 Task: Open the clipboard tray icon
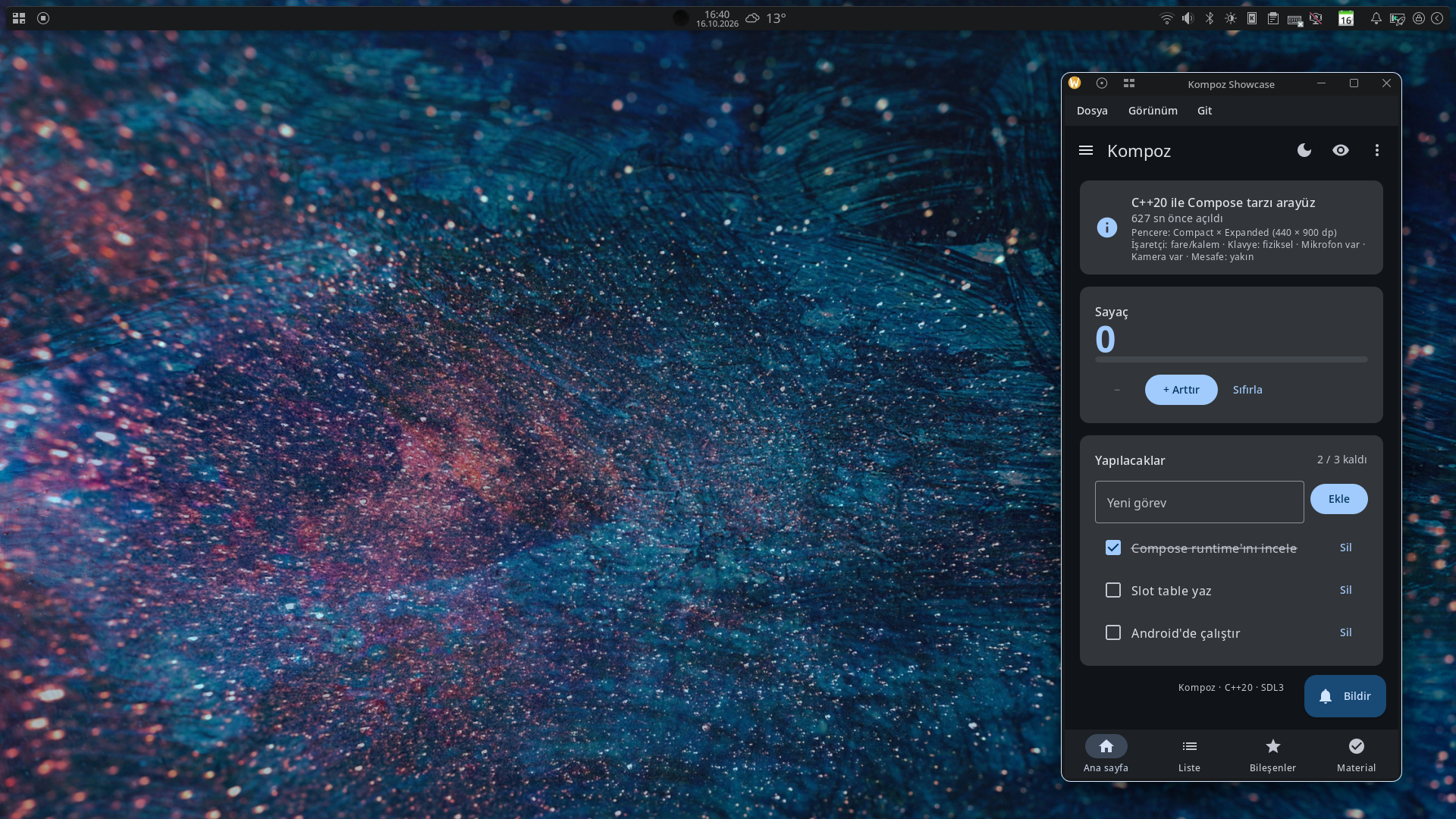(1273, 18)
